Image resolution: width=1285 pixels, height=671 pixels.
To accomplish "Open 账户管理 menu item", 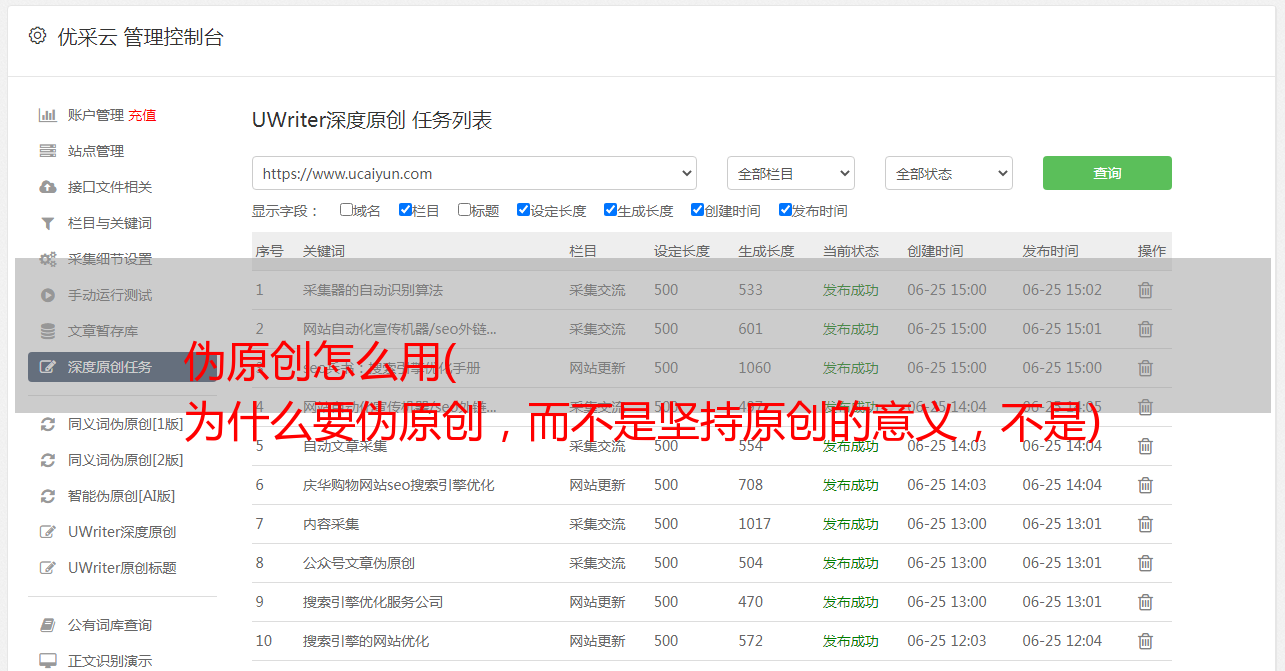I will tap(96, 115).
